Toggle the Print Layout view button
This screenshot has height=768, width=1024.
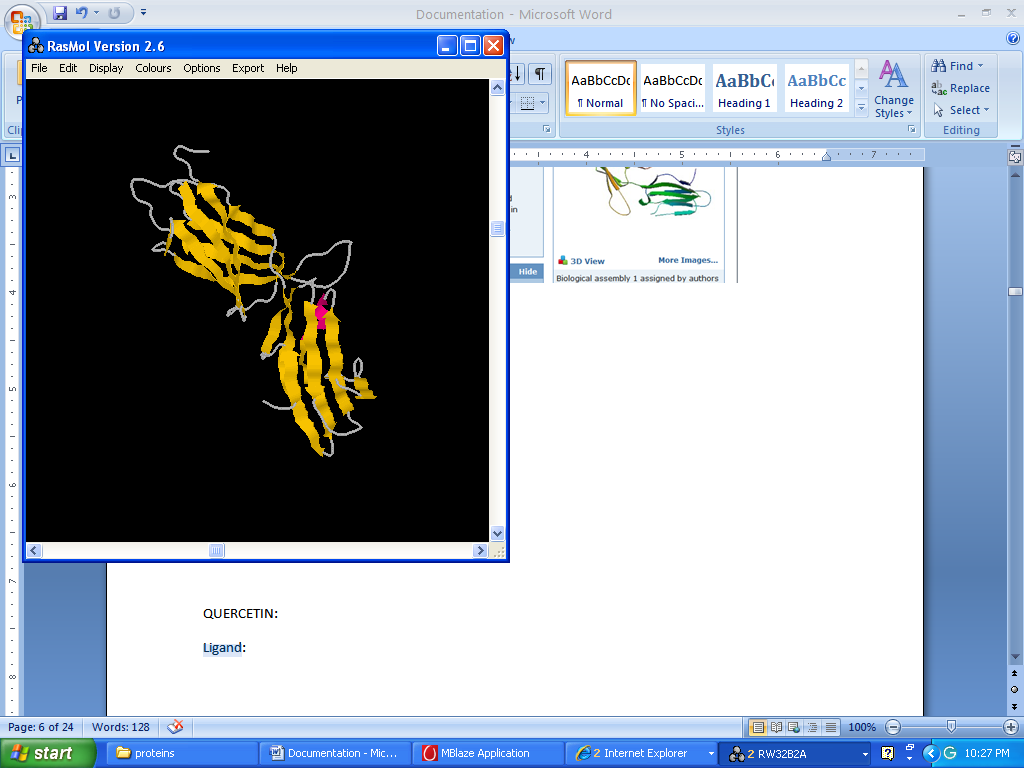click(758, 727)
